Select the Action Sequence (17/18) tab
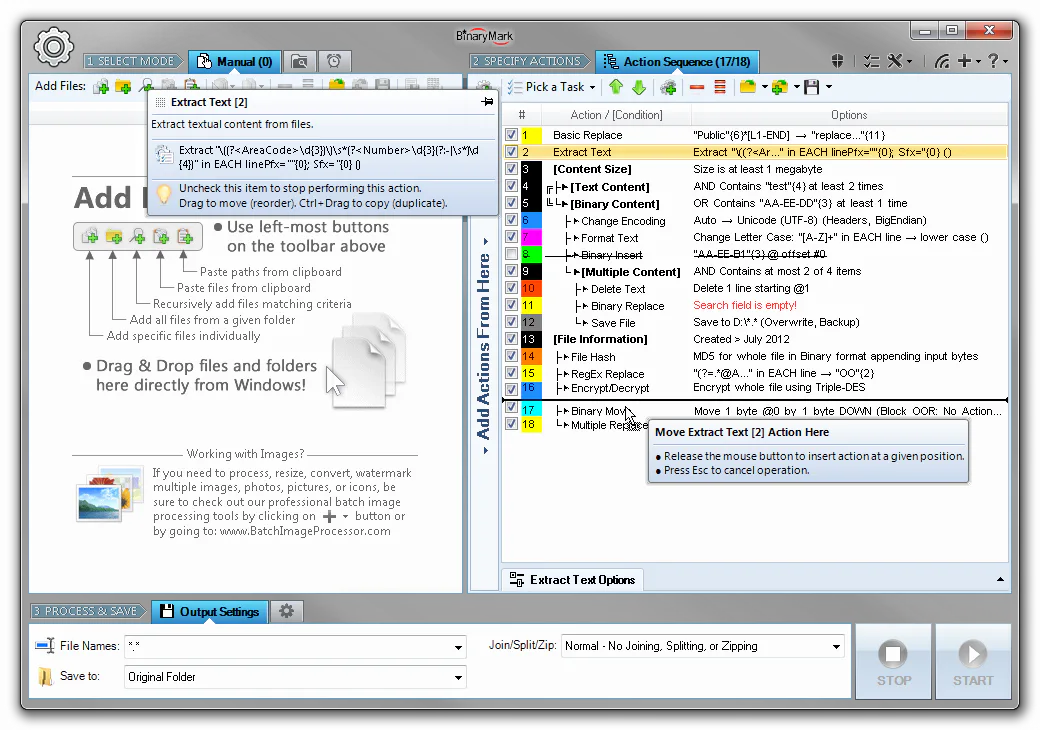The height and width of the screenshot is (730, 1040). click(677, 62)
